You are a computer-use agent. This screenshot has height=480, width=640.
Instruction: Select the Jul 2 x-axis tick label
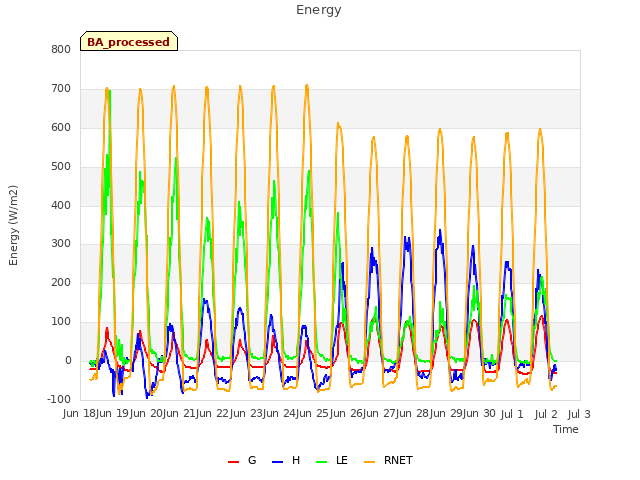546,414
